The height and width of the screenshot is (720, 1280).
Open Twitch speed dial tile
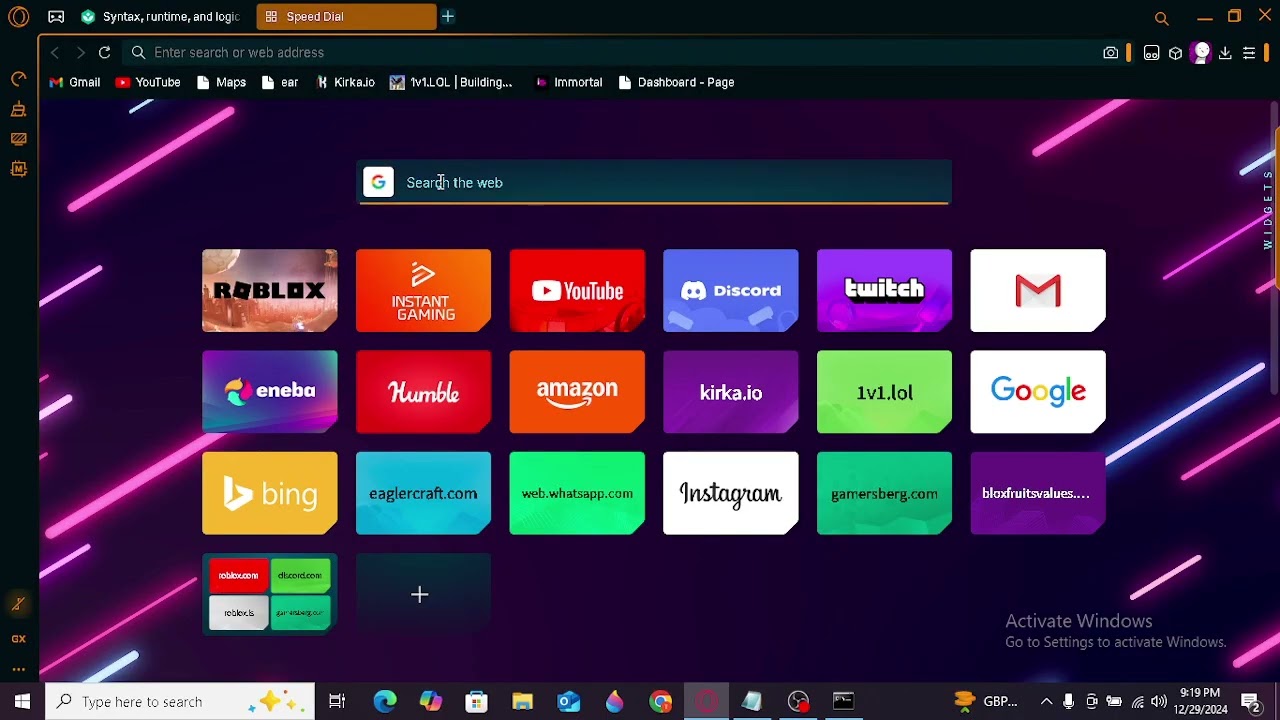884,290
